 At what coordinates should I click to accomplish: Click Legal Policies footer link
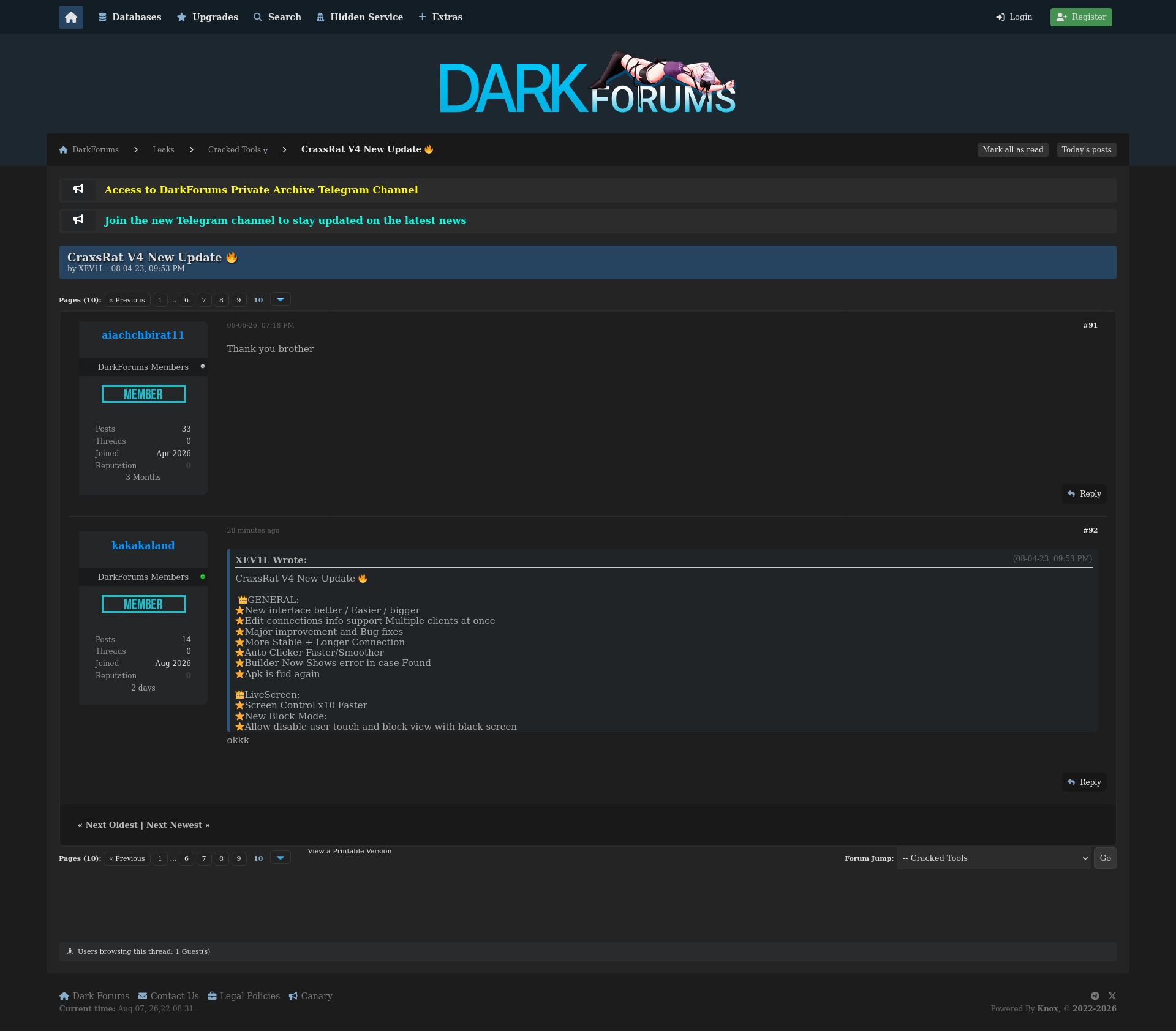pyautogui.click(x=244, y=996)
